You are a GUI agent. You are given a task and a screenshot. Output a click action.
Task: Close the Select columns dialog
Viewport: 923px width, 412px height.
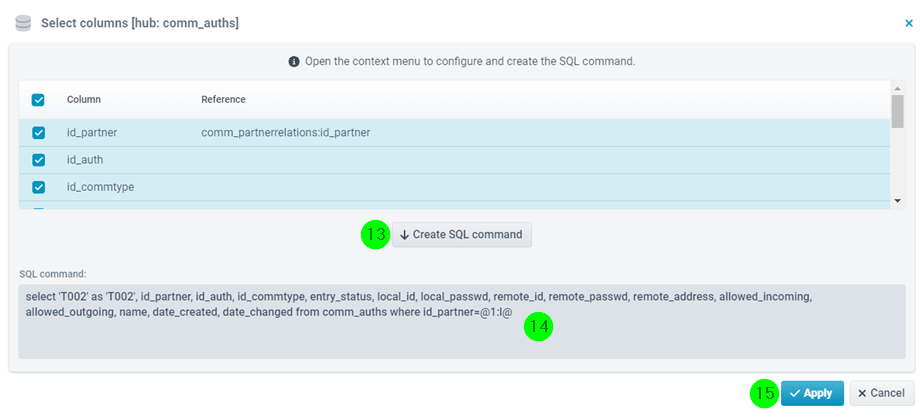tap(908, 24)
